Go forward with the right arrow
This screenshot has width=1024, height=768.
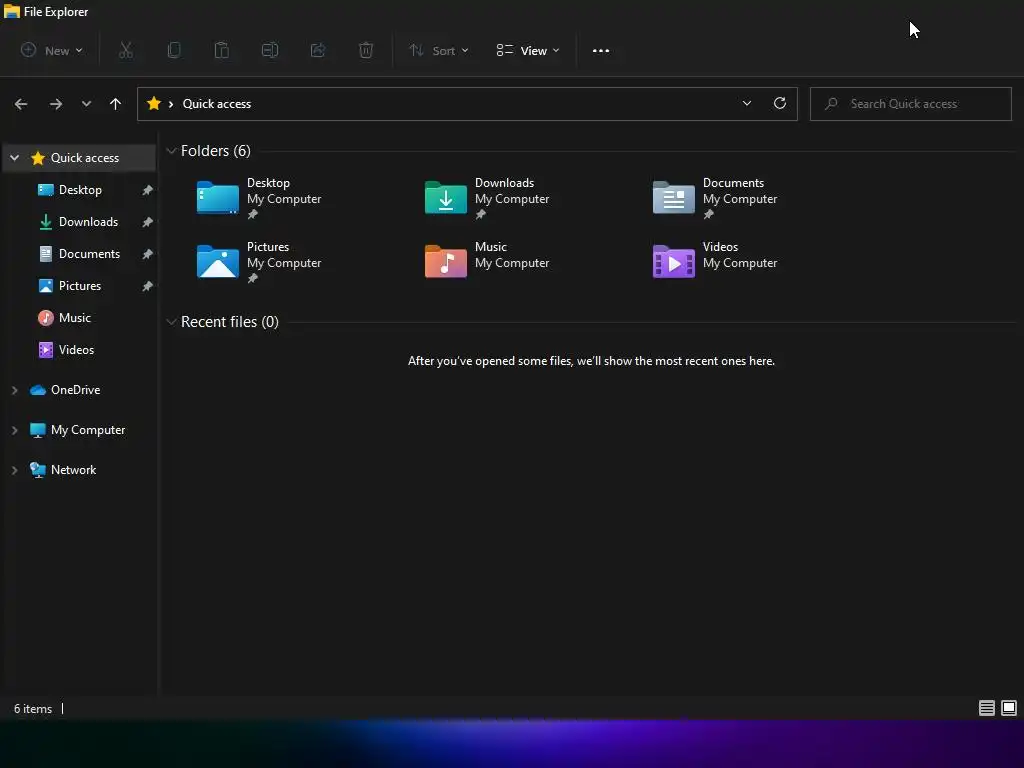click(x=56, y=104)
